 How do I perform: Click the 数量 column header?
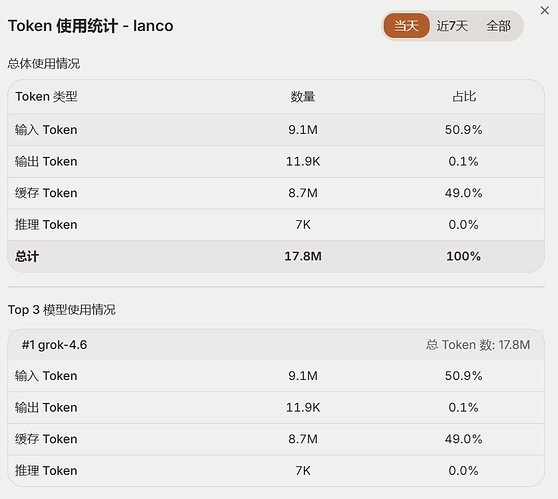pos(303,96)
